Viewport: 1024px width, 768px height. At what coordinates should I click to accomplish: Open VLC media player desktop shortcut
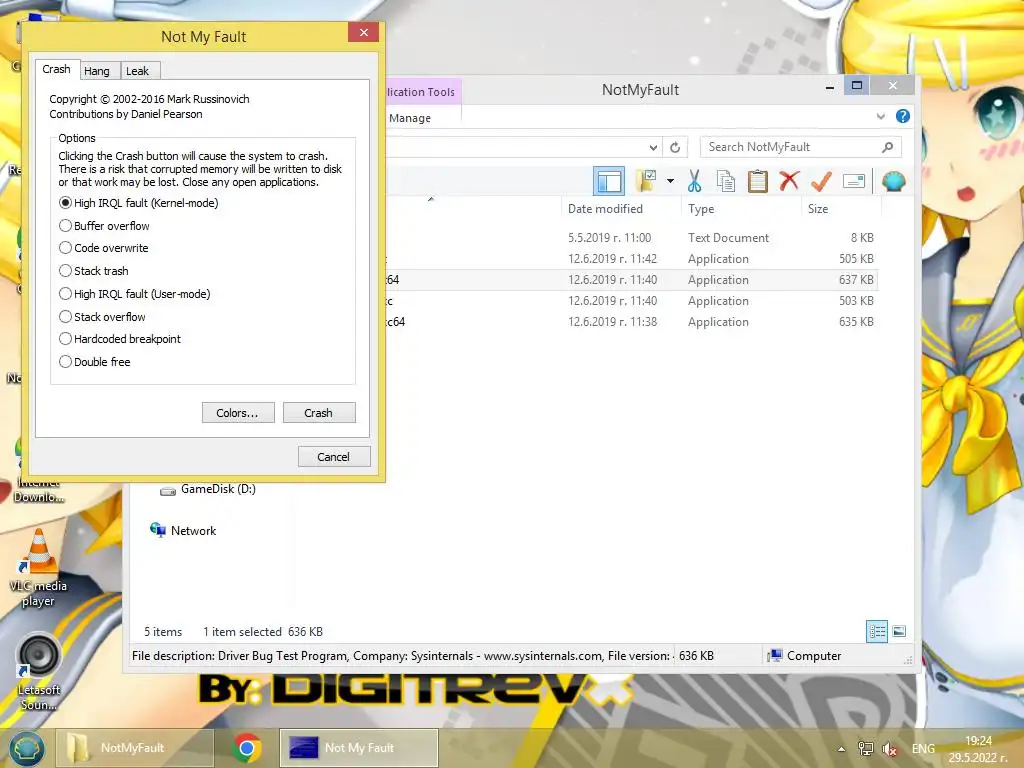tap(38, 568)
